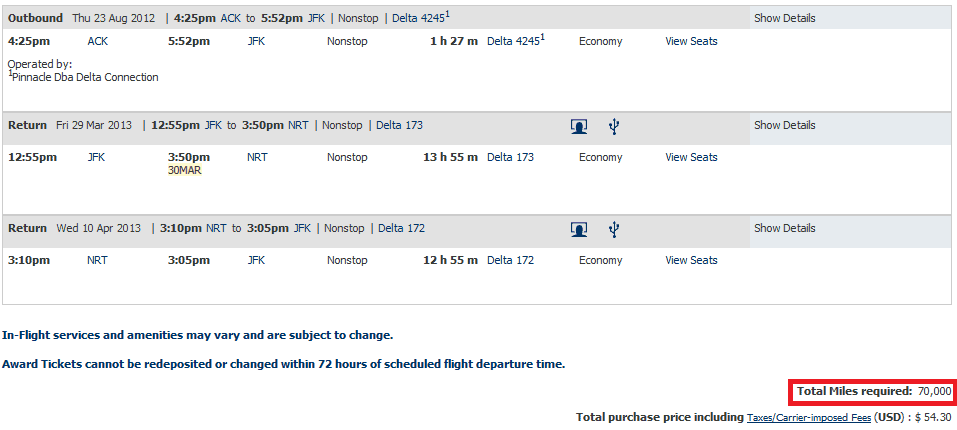Viewport: 957px width, 430px height.
Task: Click personal video icon on Delta 172 row
Action: [x=579, y=229]
